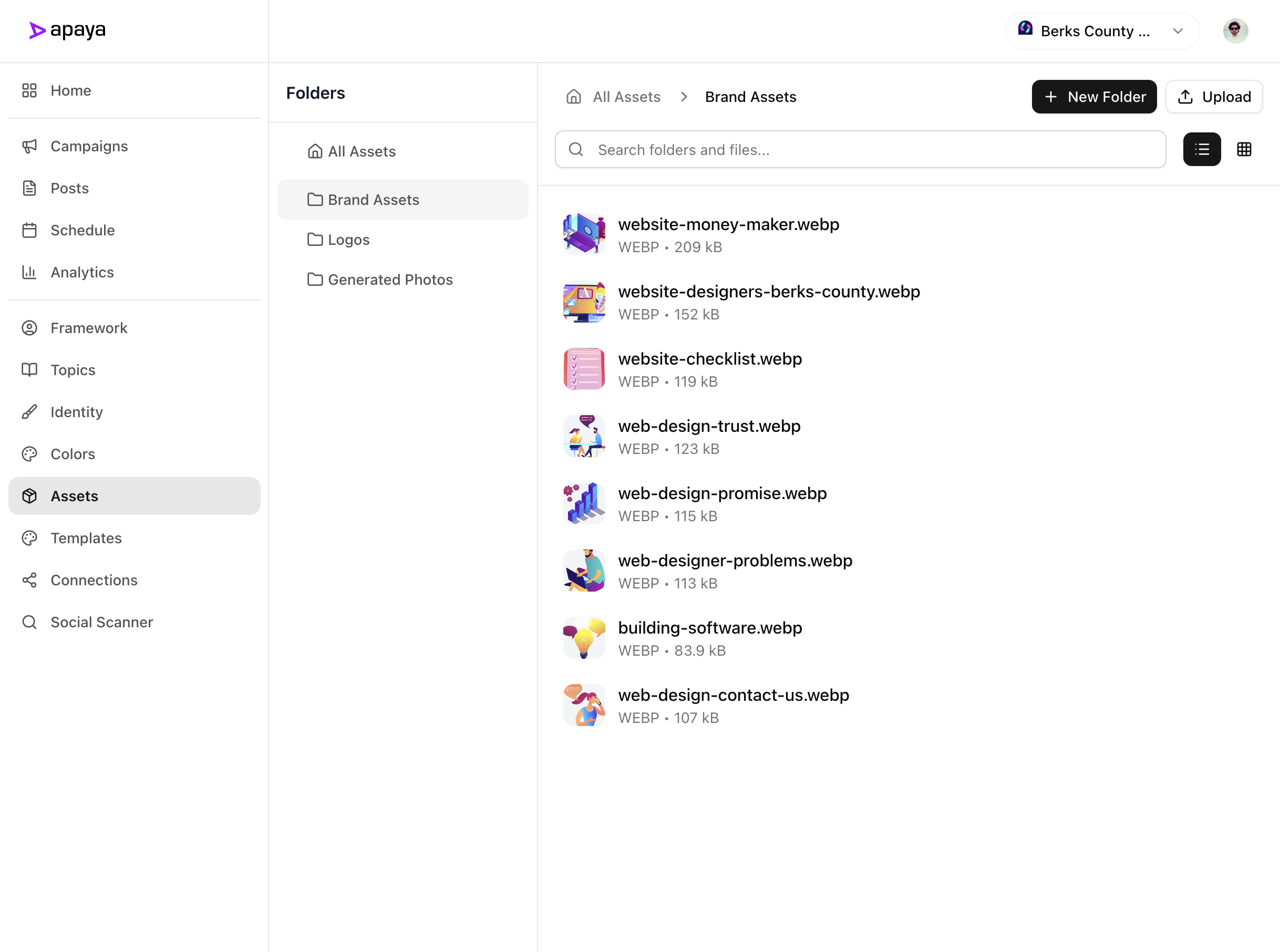The width and height of the screenshot is (1280, 952).
Task: Click home icon in breadcrumb
Action: pos(573,97)
